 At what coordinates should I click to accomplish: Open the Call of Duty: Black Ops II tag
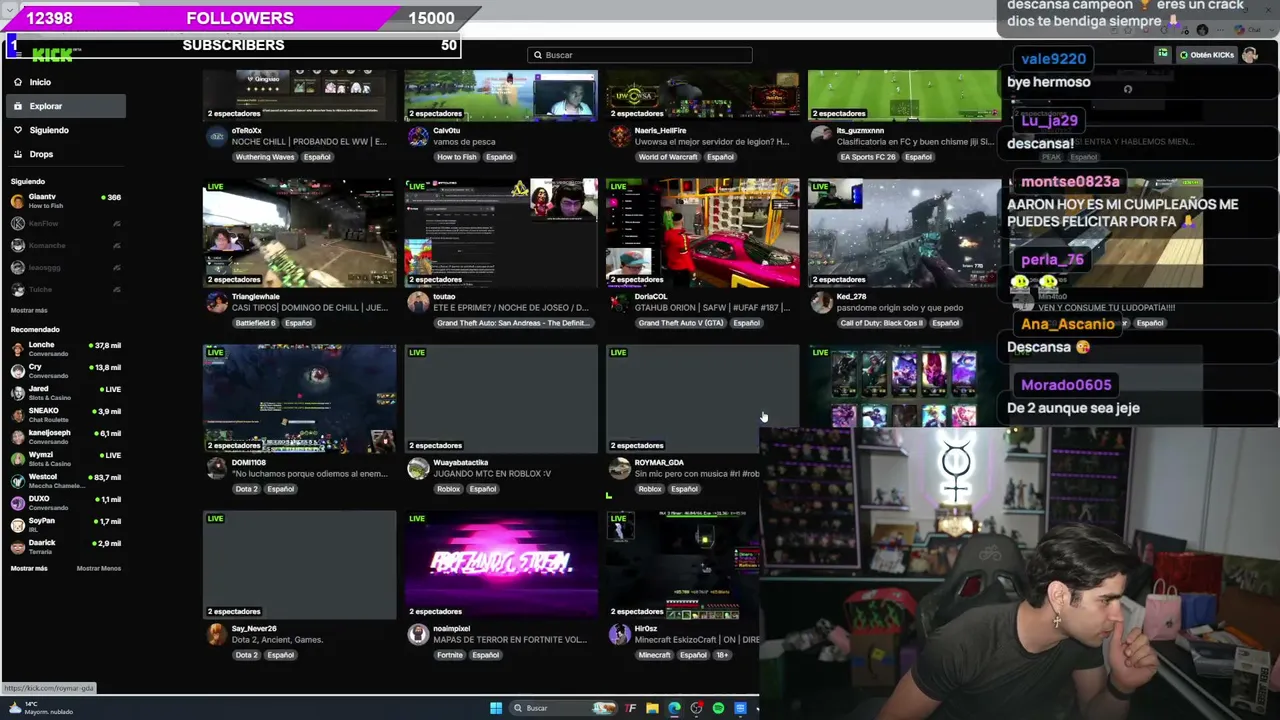tap(882, 323)
